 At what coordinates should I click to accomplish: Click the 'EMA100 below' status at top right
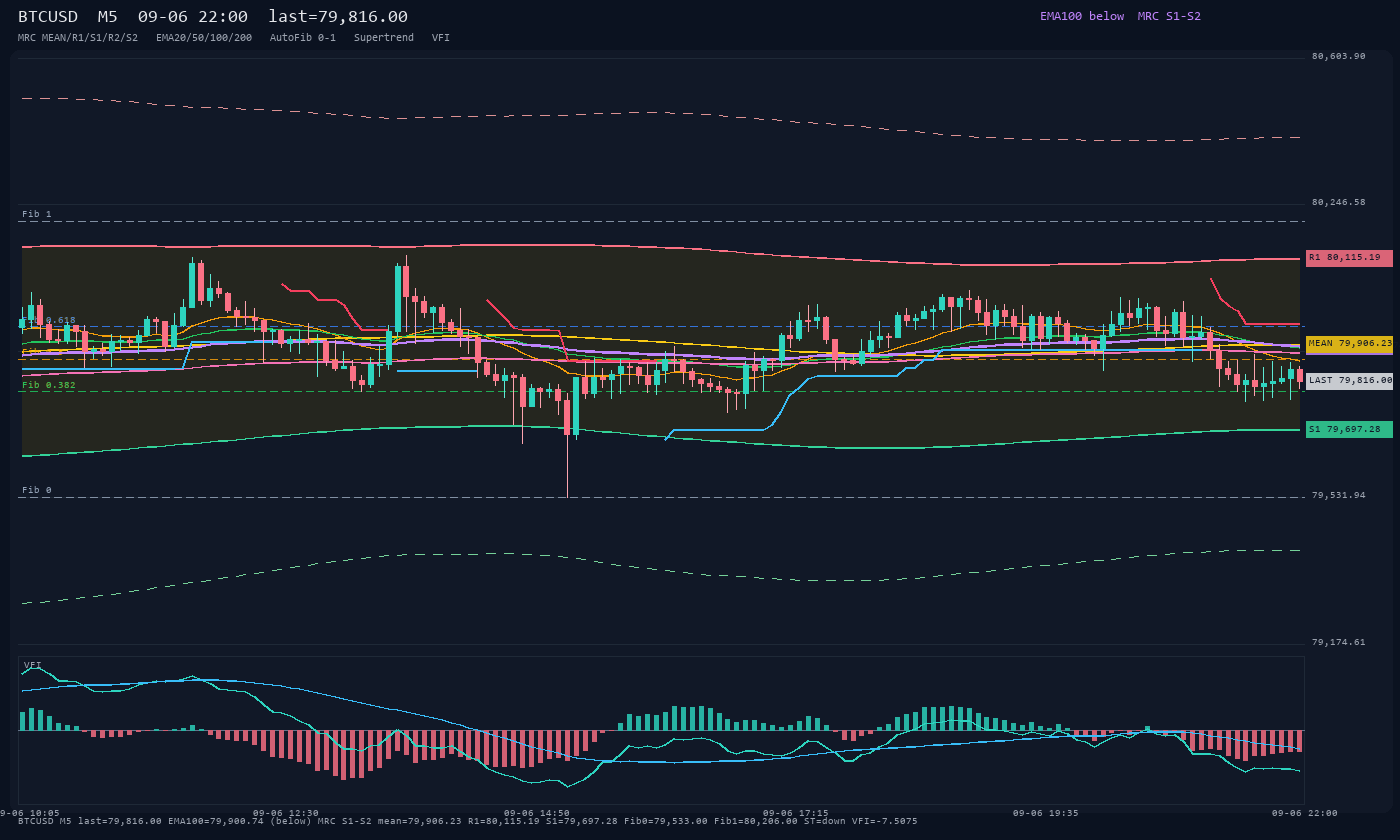point(1082,16)
